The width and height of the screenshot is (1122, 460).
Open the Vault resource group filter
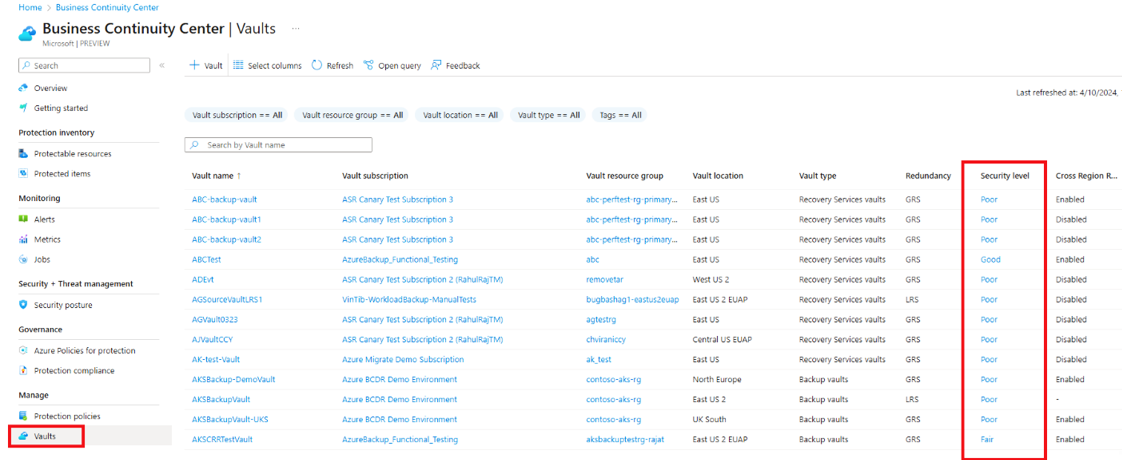coord(353,114)
